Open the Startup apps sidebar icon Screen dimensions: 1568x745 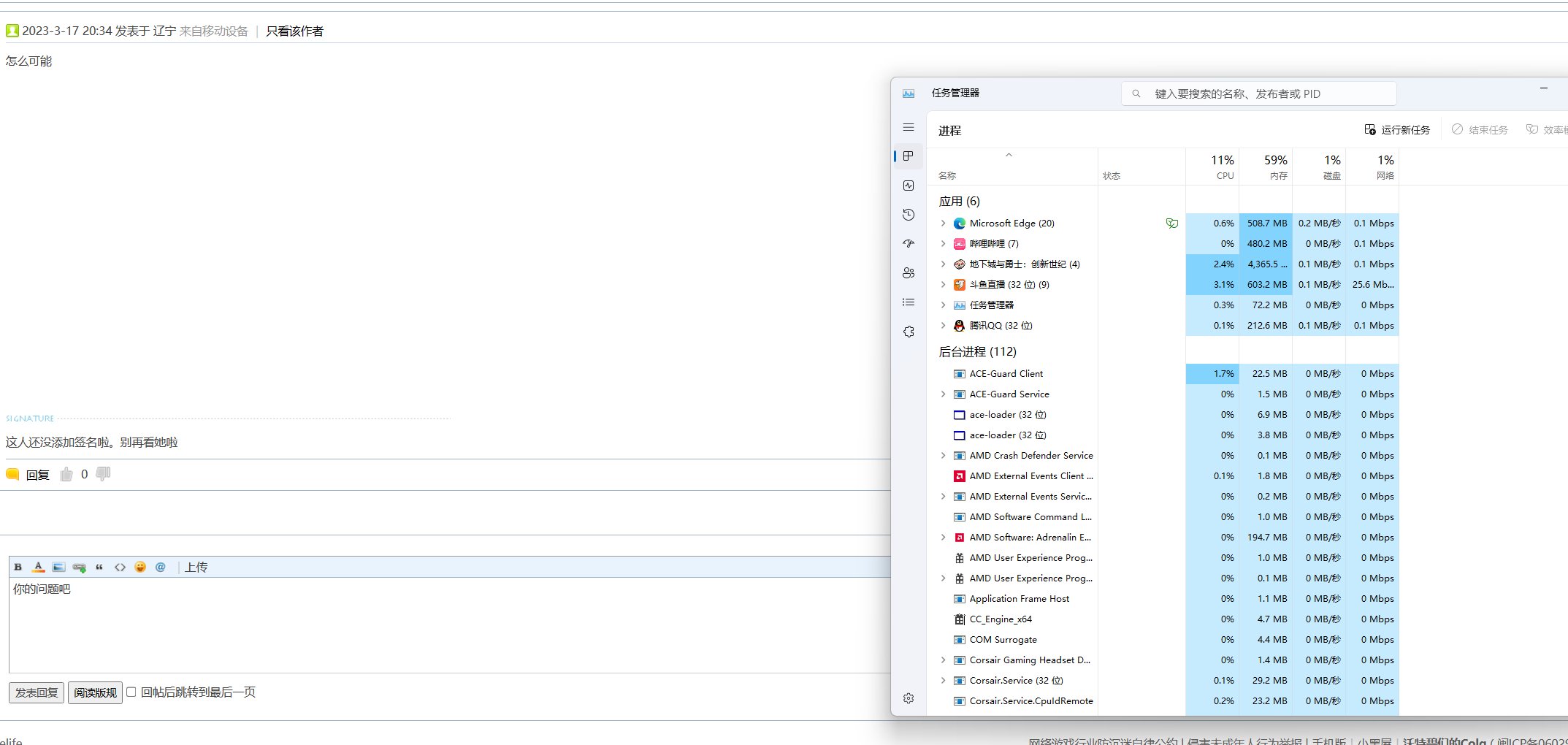pos(908,244)
